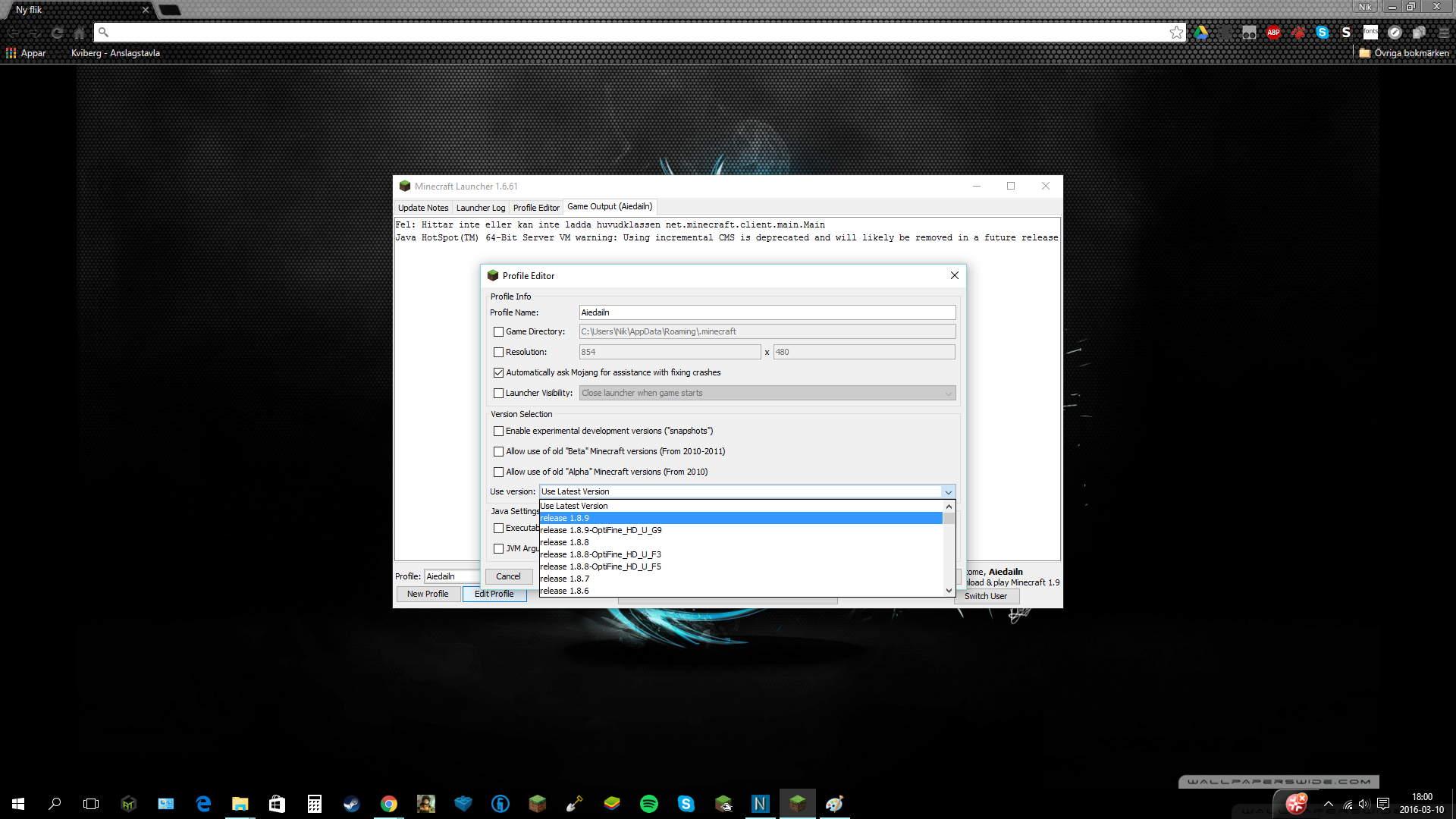Select release 1.8.9-OptiFine_HD_U_G9 from version list
The height and width of the screenshot is (819, 1456).
point(601,530)
